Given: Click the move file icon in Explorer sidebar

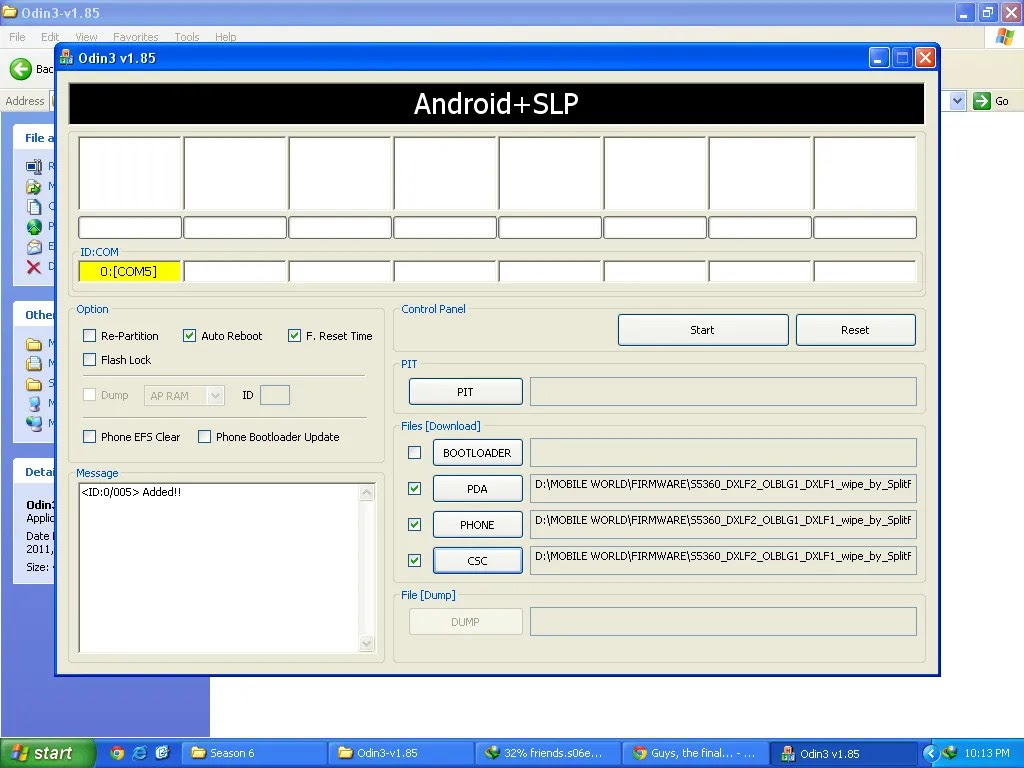Looking at the screenshot, I should click(x=33, y=187).
